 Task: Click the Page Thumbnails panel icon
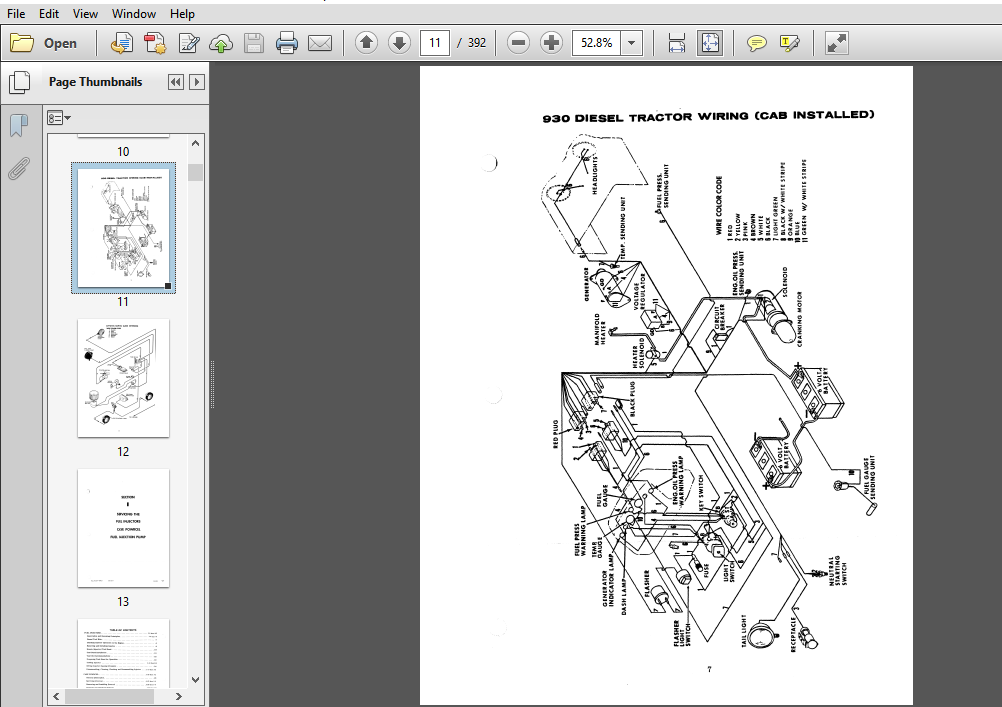[x=19, y=82]
